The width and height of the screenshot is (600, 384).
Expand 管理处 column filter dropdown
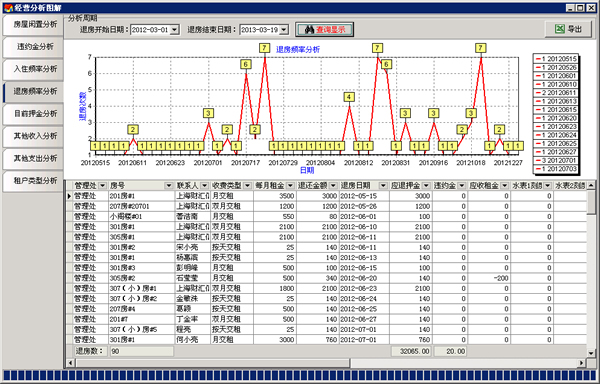(x=102, y=185)
